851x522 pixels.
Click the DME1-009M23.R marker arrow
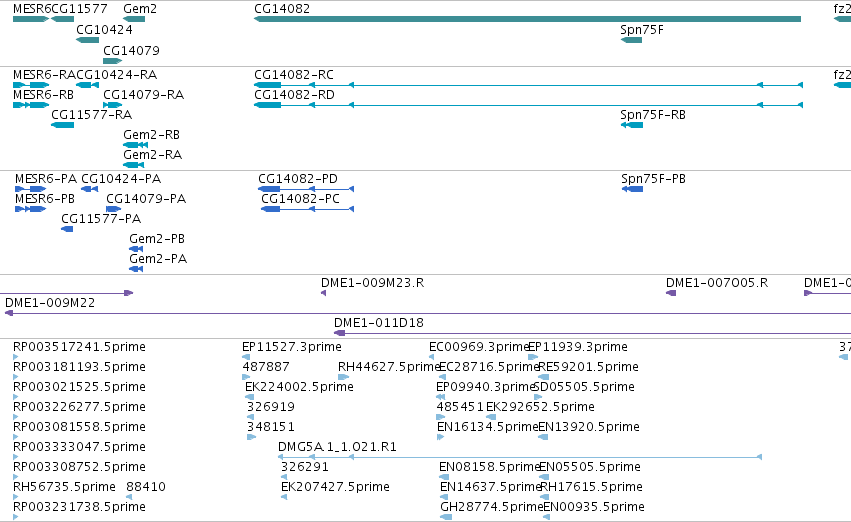323,293
